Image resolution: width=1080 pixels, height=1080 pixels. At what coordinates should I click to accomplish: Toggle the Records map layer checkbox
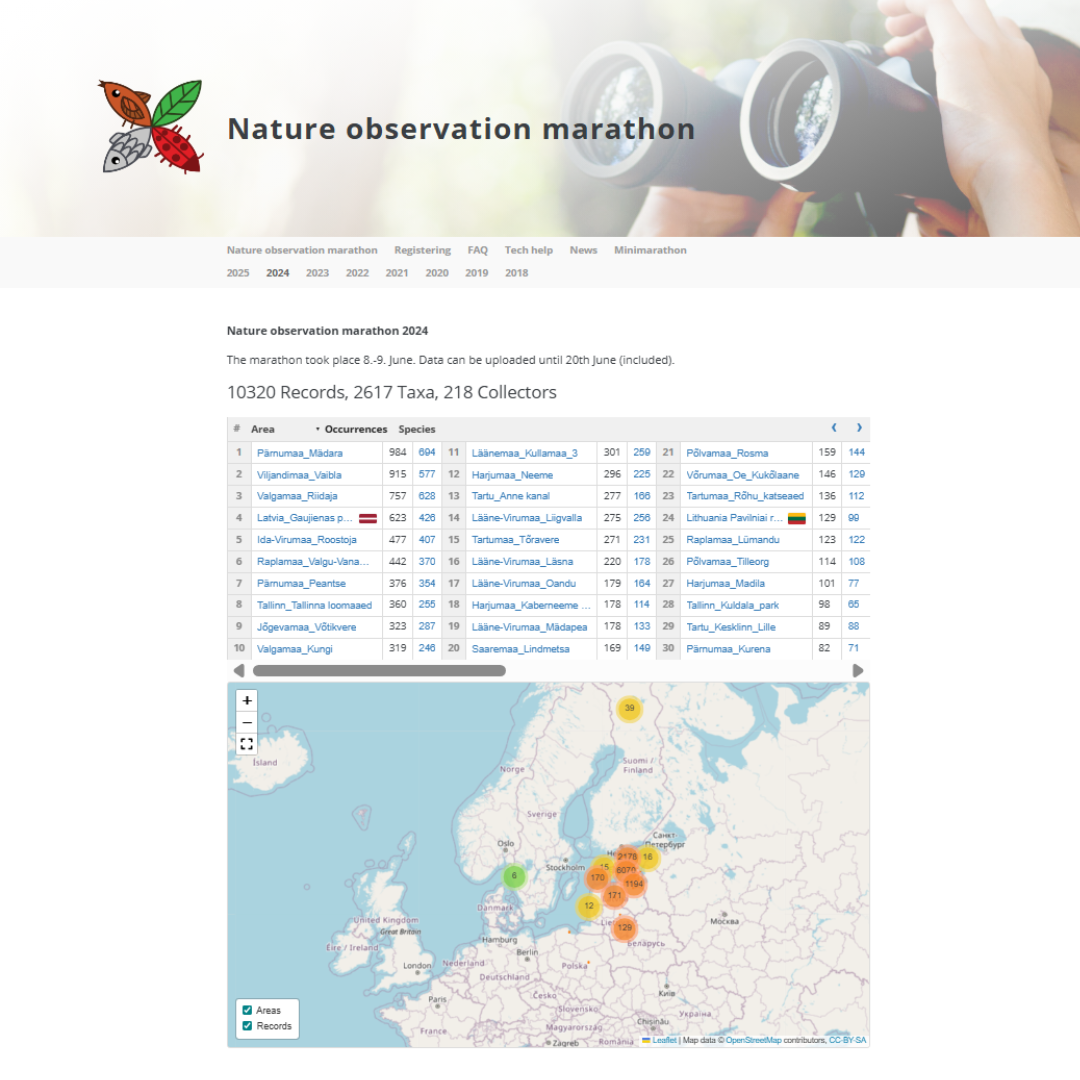[247, 1026]
